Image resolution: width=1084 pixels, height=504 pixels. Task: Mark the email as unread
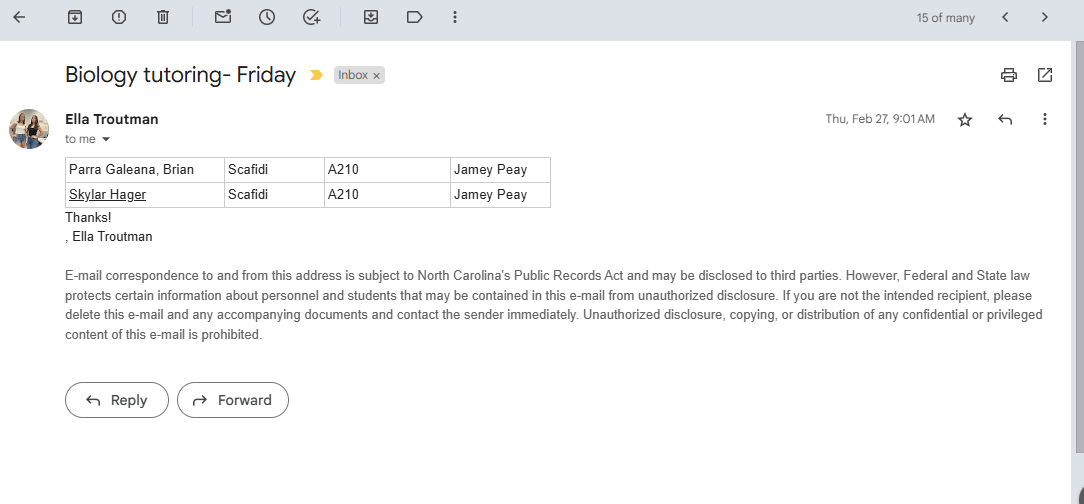tap(223, 17)
